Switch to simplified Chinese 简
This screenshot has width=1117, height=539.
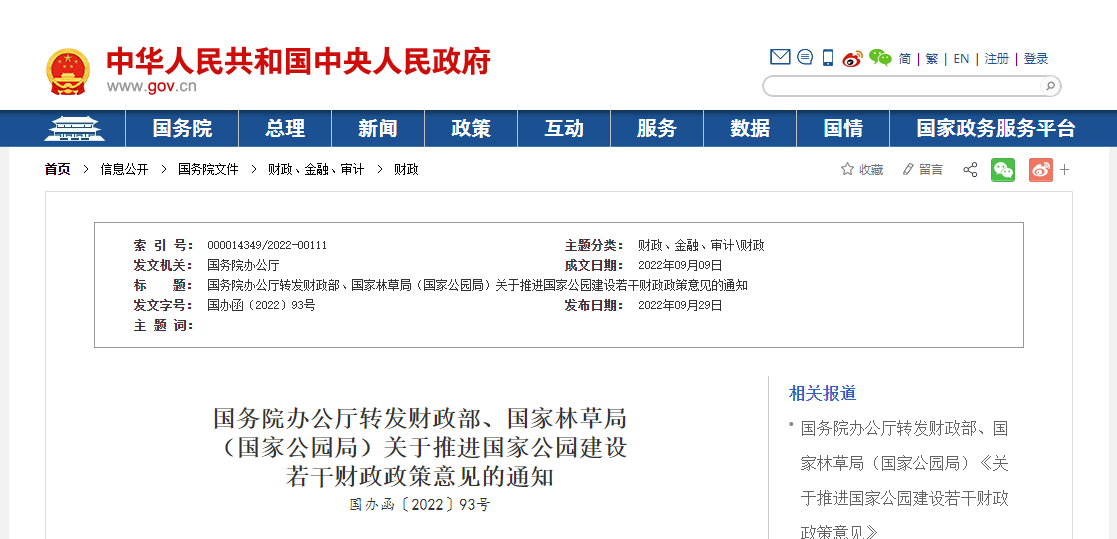pyautogui.click(x=905, y=58)
